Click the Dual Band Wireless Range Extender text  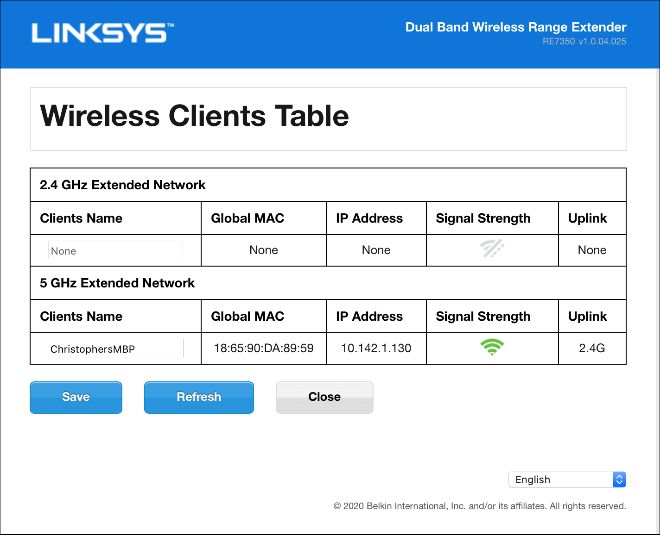click(516, 27)
